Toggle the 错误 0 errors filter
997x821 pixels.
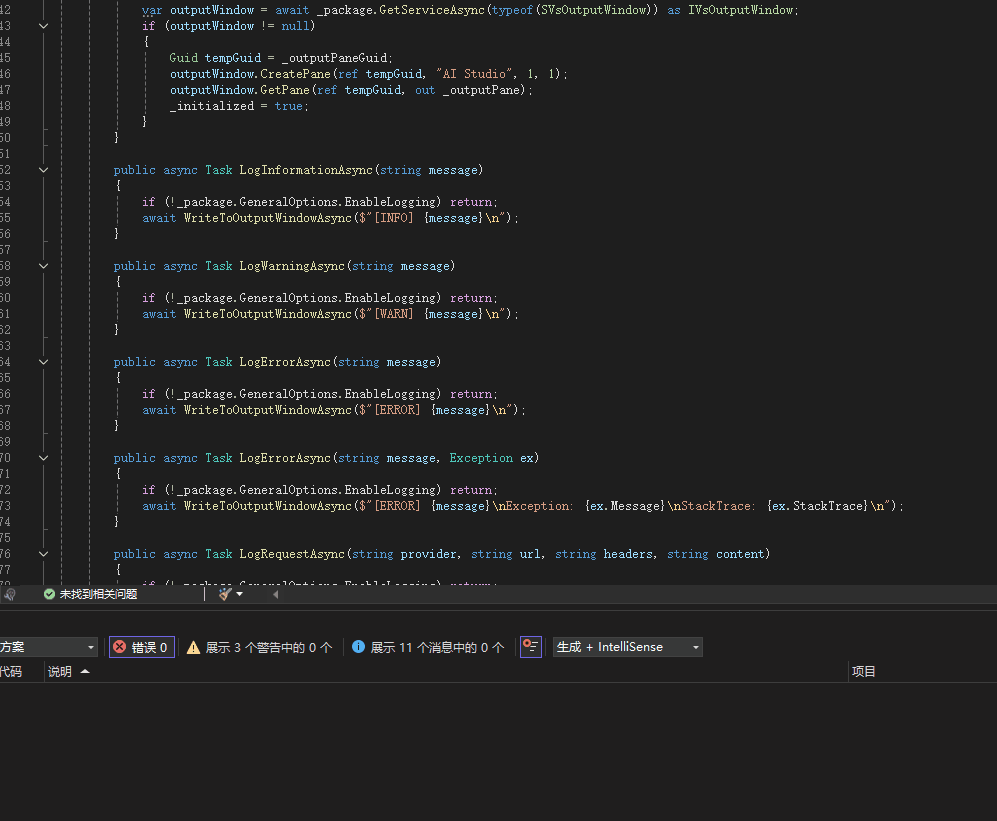coord(140,646)
